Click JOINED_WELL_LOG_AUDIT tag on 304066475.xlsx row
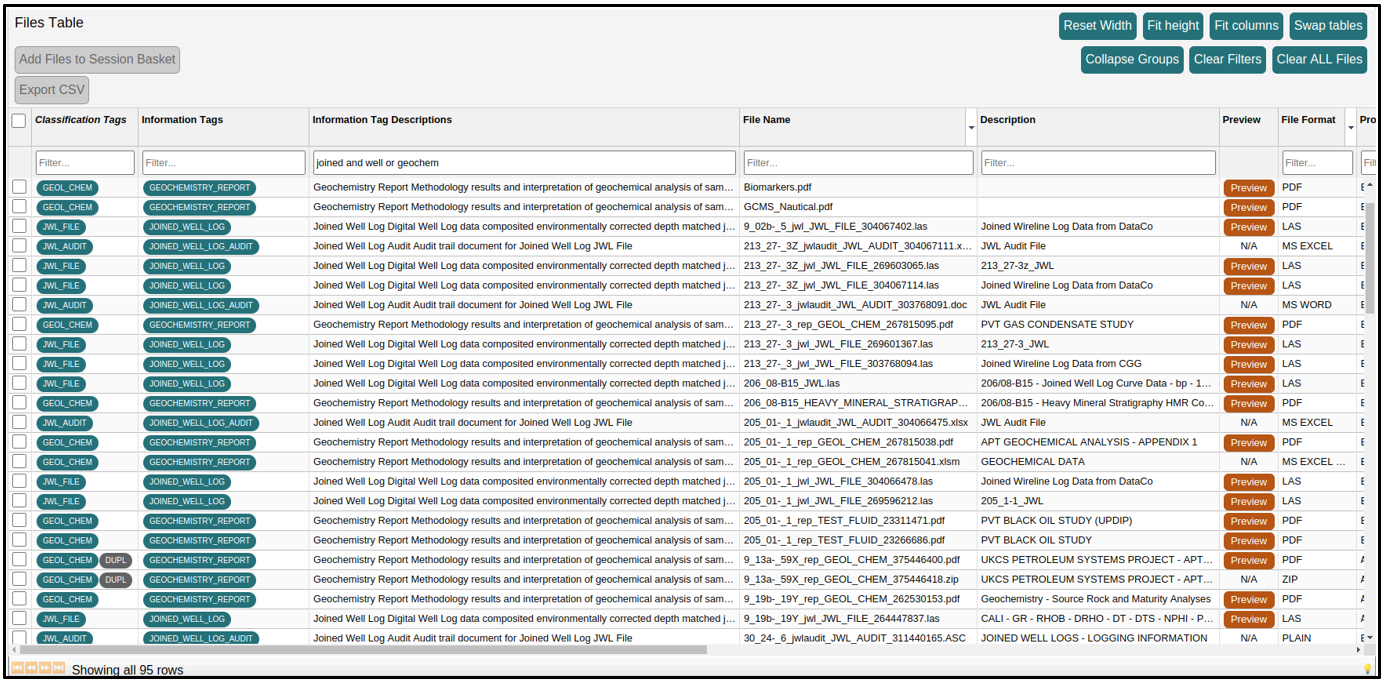This screenshot has height=680, width=1382. point(200,423)
